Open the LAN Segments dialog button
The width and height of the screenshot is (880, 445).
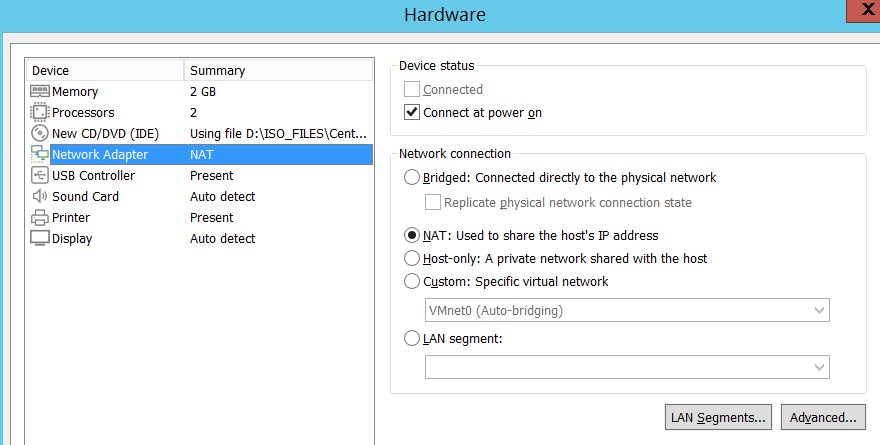click(x=719, y=417)
